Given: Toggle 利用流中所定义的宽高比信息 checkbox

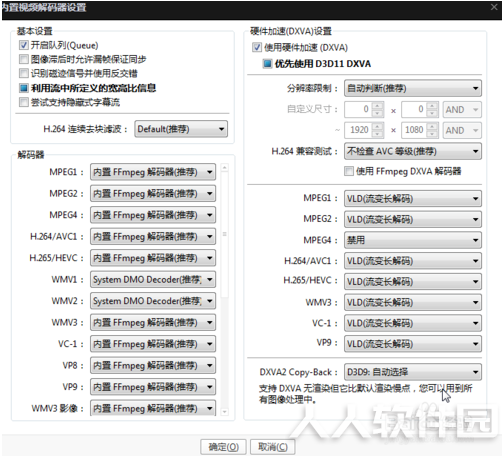Looking at the screenshot, I should pos(23,88).
